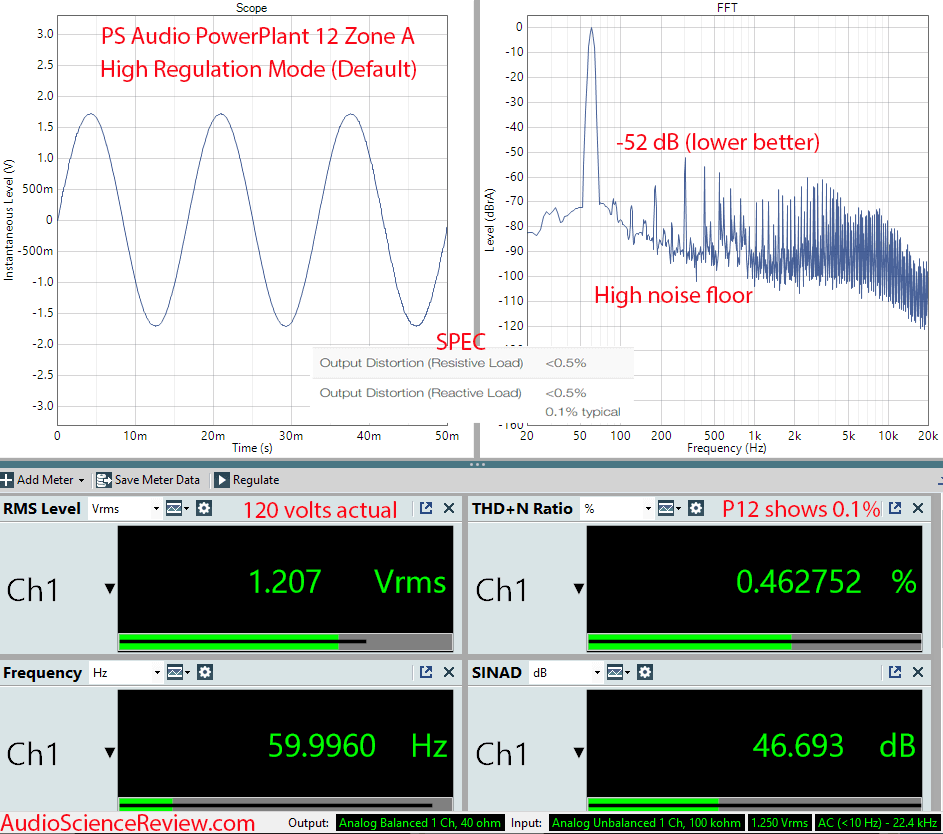Click the Time (s) axis label
This screenshot has width=943, height=834.
pyautogui.click(x=252, y=448)
